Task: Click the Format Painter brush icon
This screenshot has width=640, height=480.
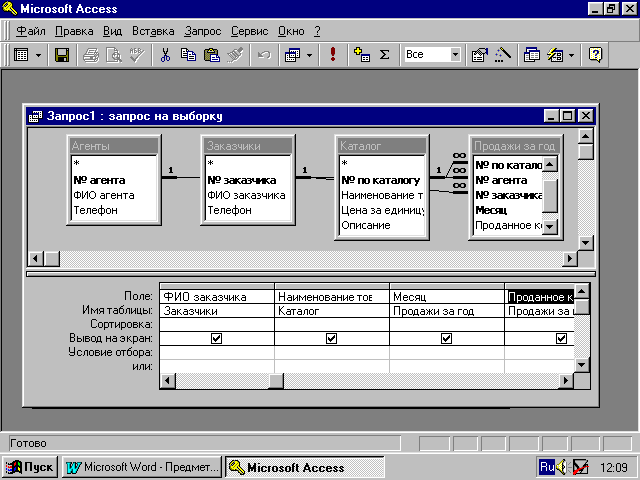Action: (x=235, y=55)
